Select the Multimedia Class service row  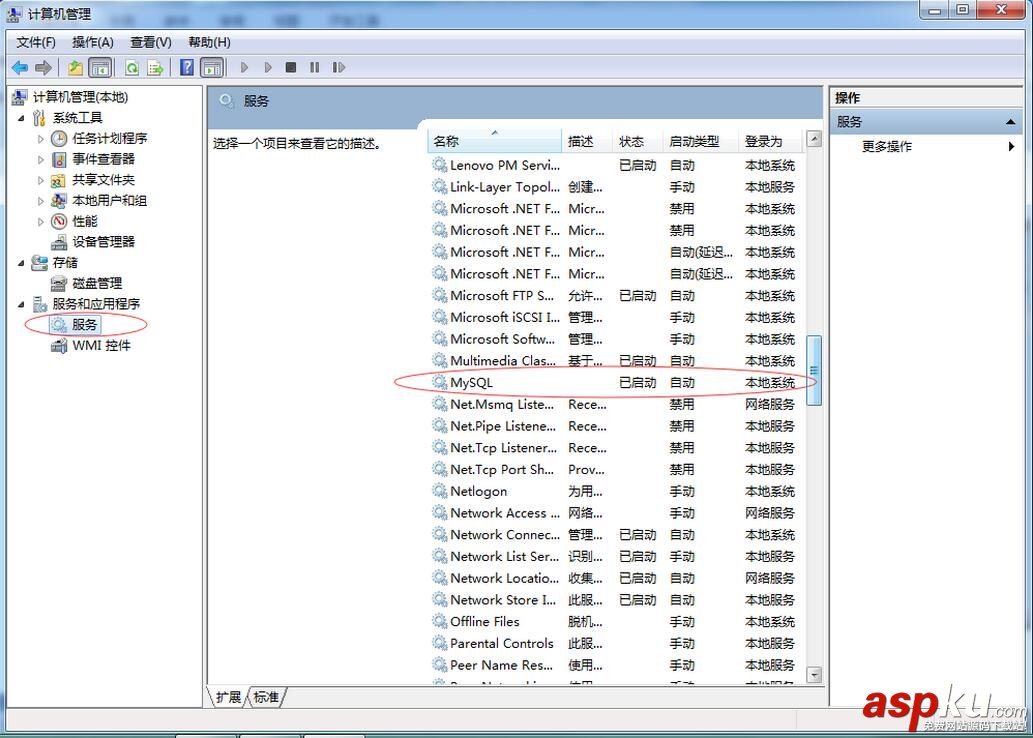[x=616, y=360]
